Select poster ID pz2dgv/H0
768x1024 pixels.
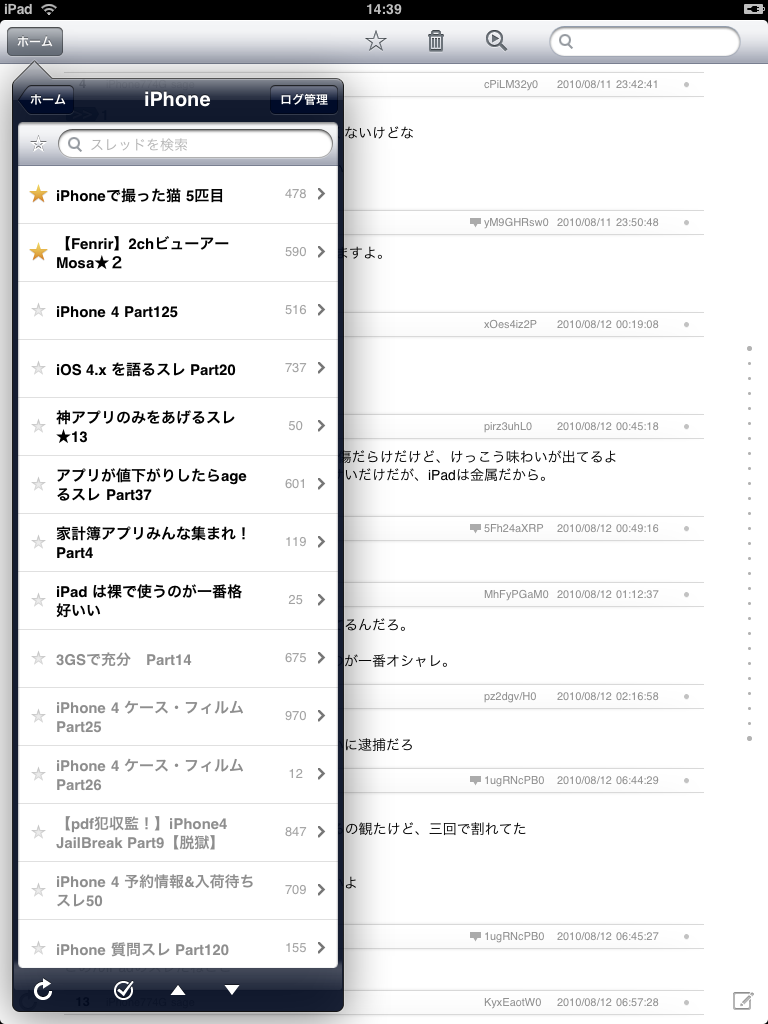point(510,696)
